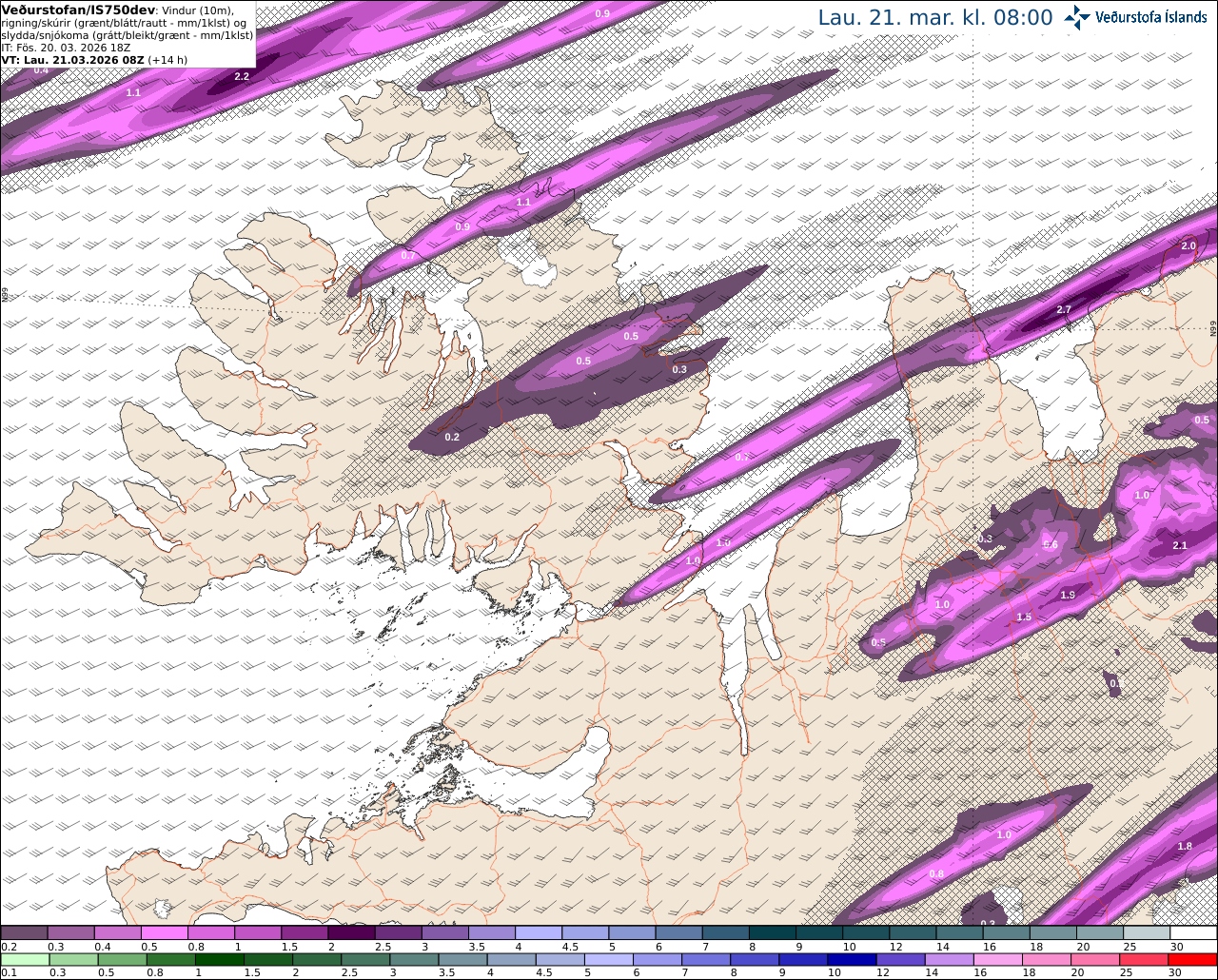Click the 1.8 value label on the map

[1185, 846]
